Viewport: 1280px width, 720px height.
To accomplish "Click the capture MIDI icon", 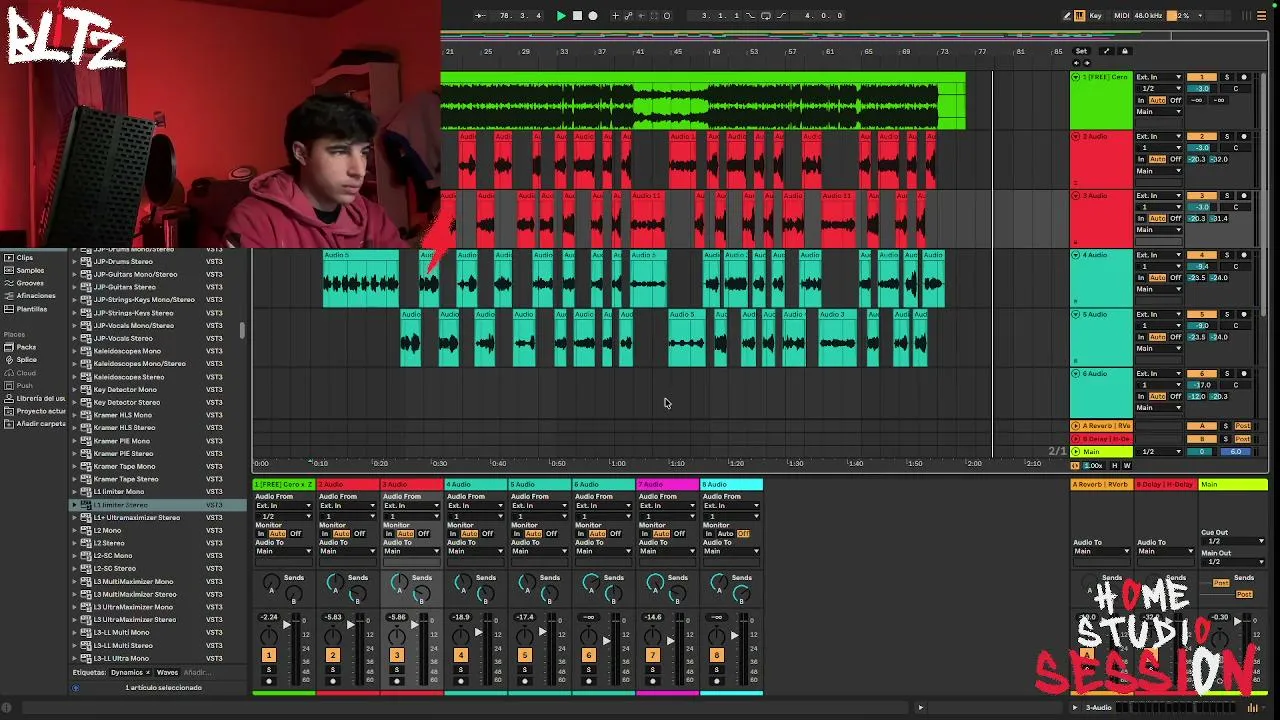I will tap(654, 16).
